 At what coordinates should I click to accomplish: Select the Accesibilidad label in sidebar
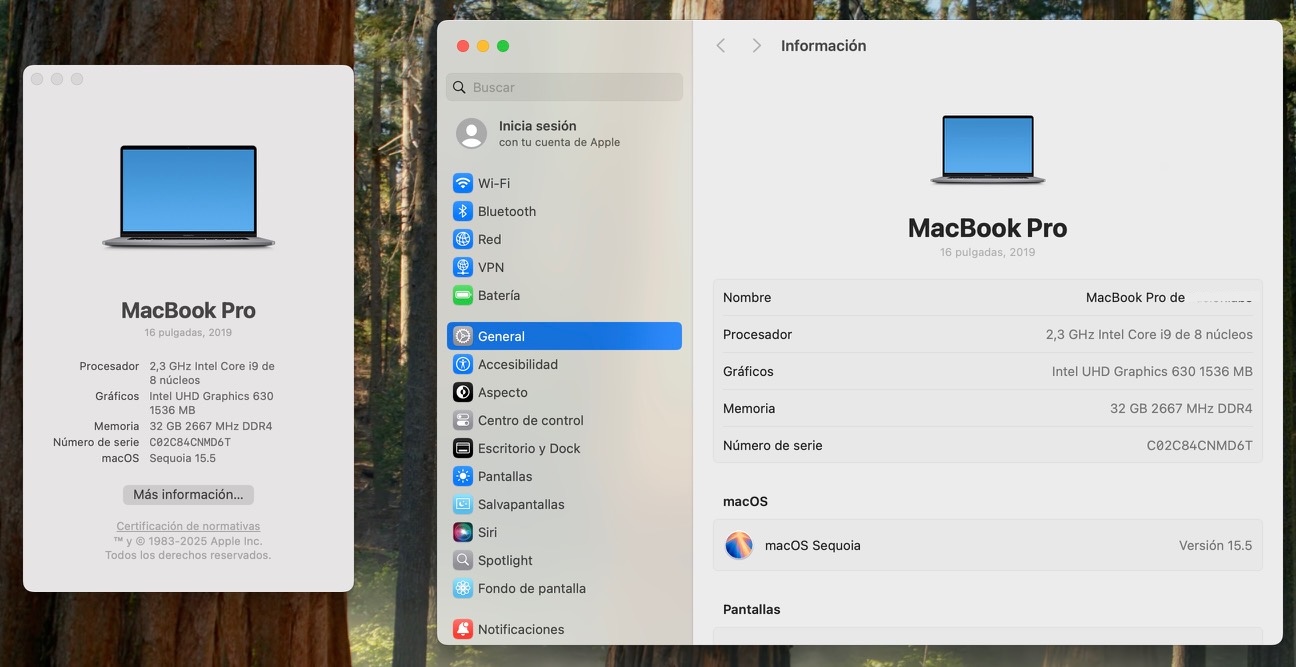518,364
